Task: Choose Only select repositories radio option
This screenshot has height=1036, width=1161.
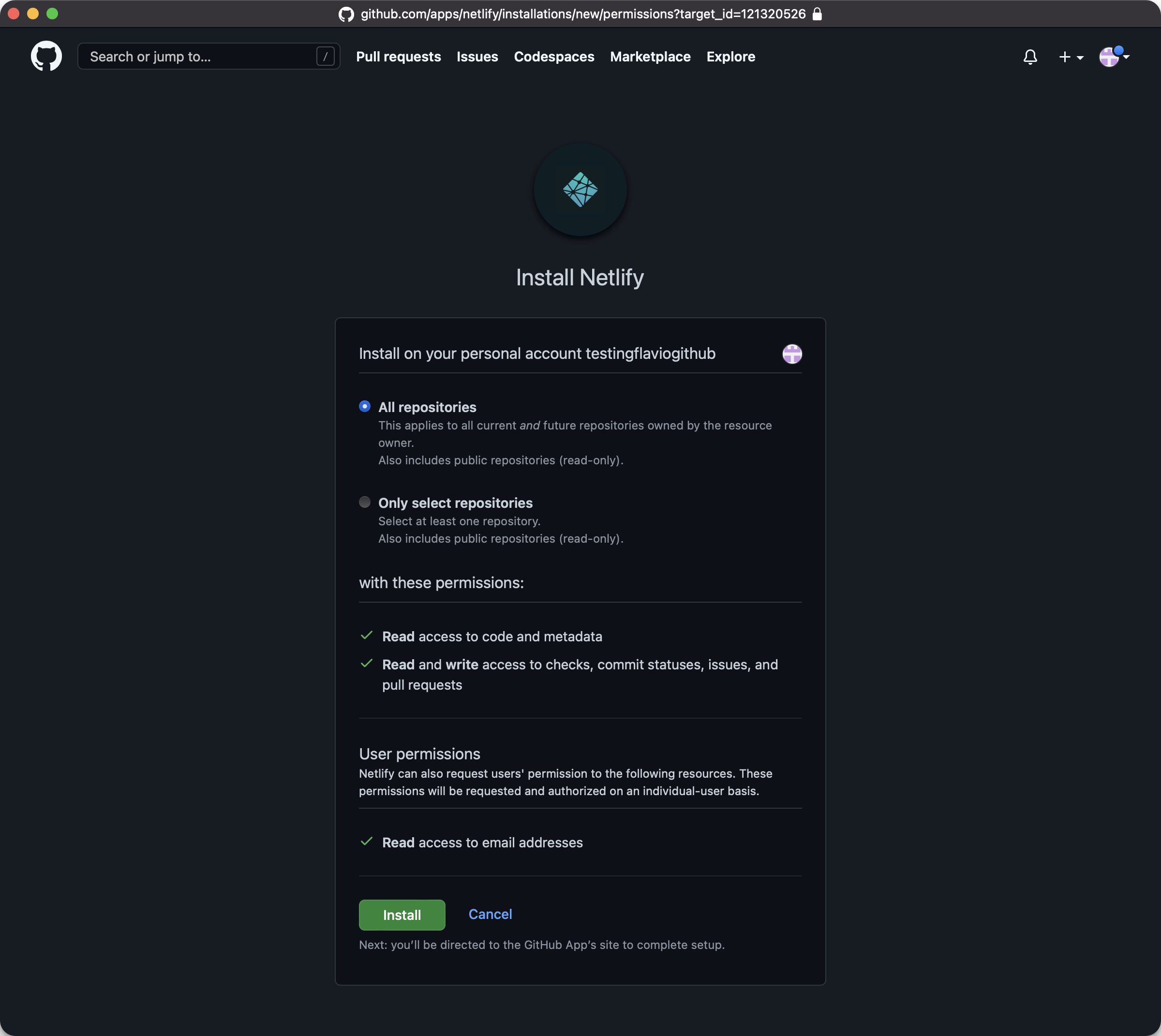Action: tap(364, 502)
